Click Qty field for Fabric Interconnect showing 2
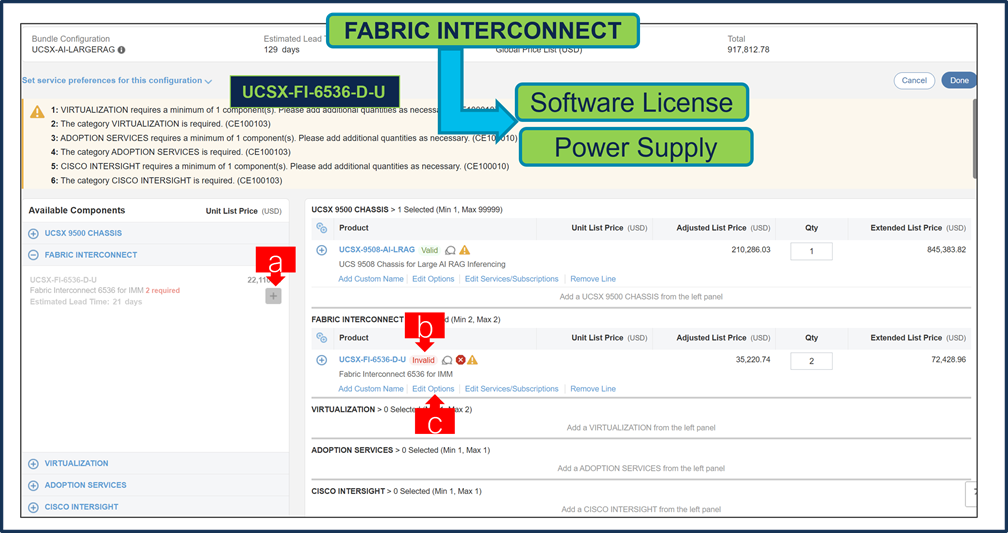1008x533 pixels. 811,361
